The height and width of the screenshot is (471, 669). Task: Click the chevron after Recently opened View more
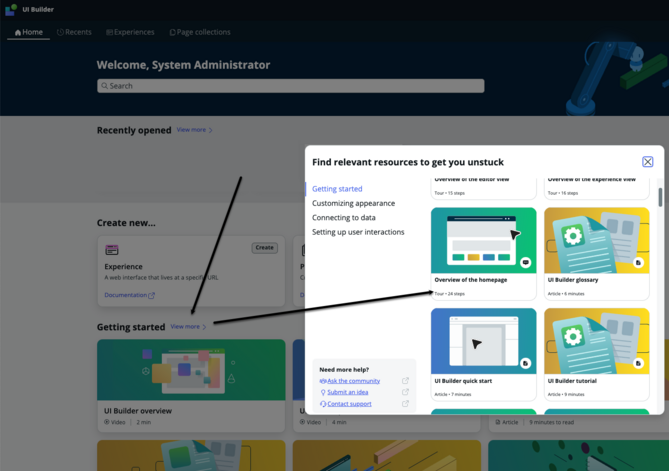click(210, 130)
